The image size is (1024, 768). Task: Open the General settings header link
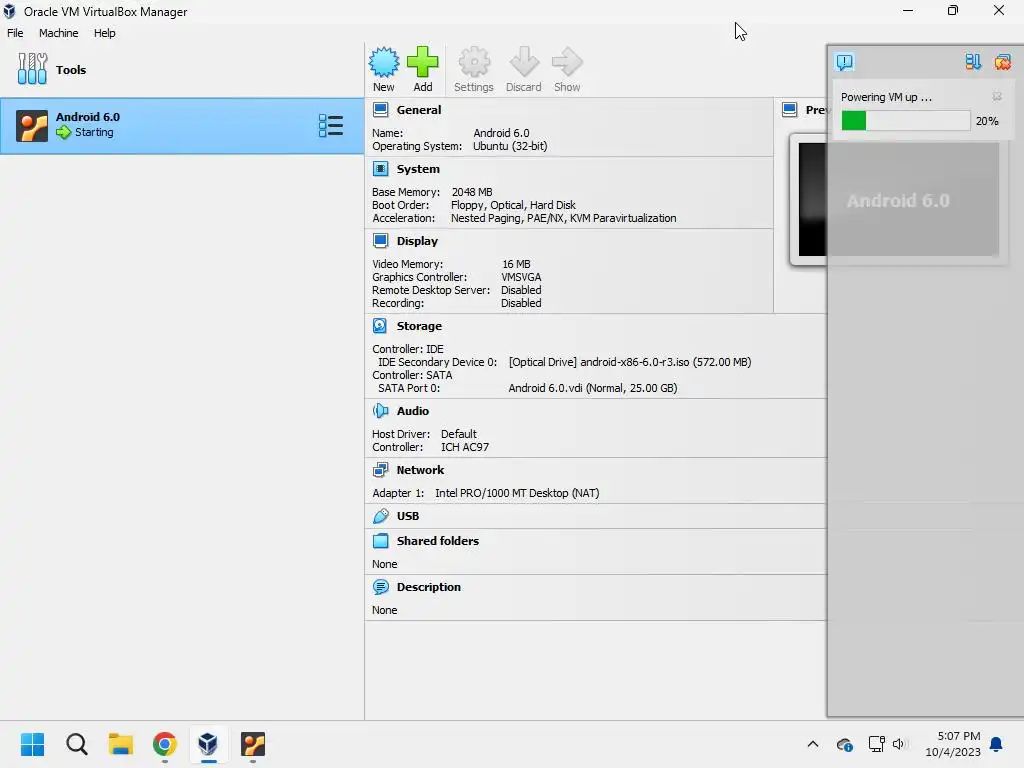click(x=419, y=110)
